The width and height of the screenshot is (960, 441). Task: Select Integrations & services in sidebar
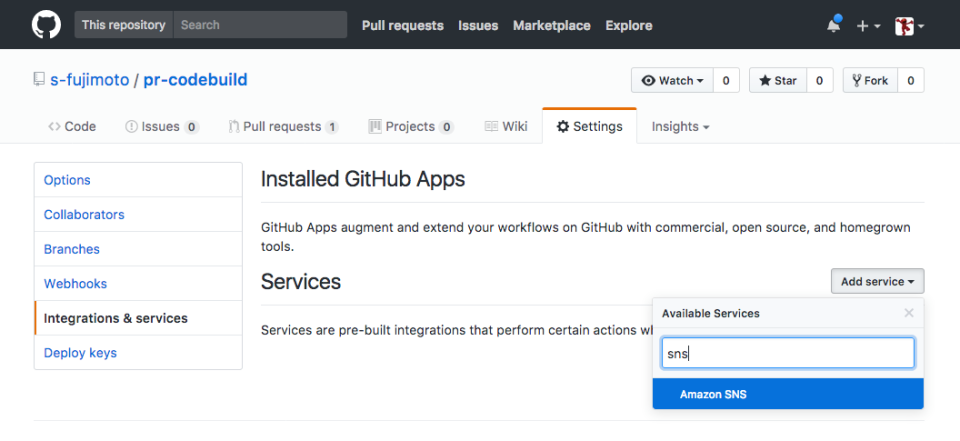(x=138, y=318)
